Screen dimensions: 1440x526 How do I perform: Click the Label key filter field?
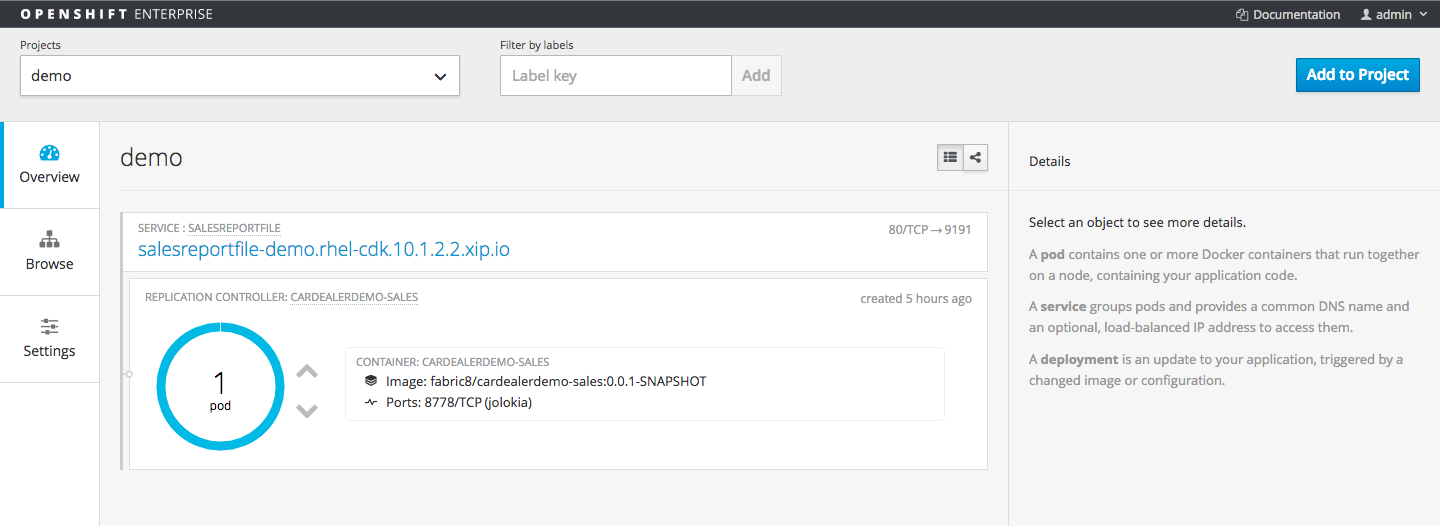tap(616, 75)
